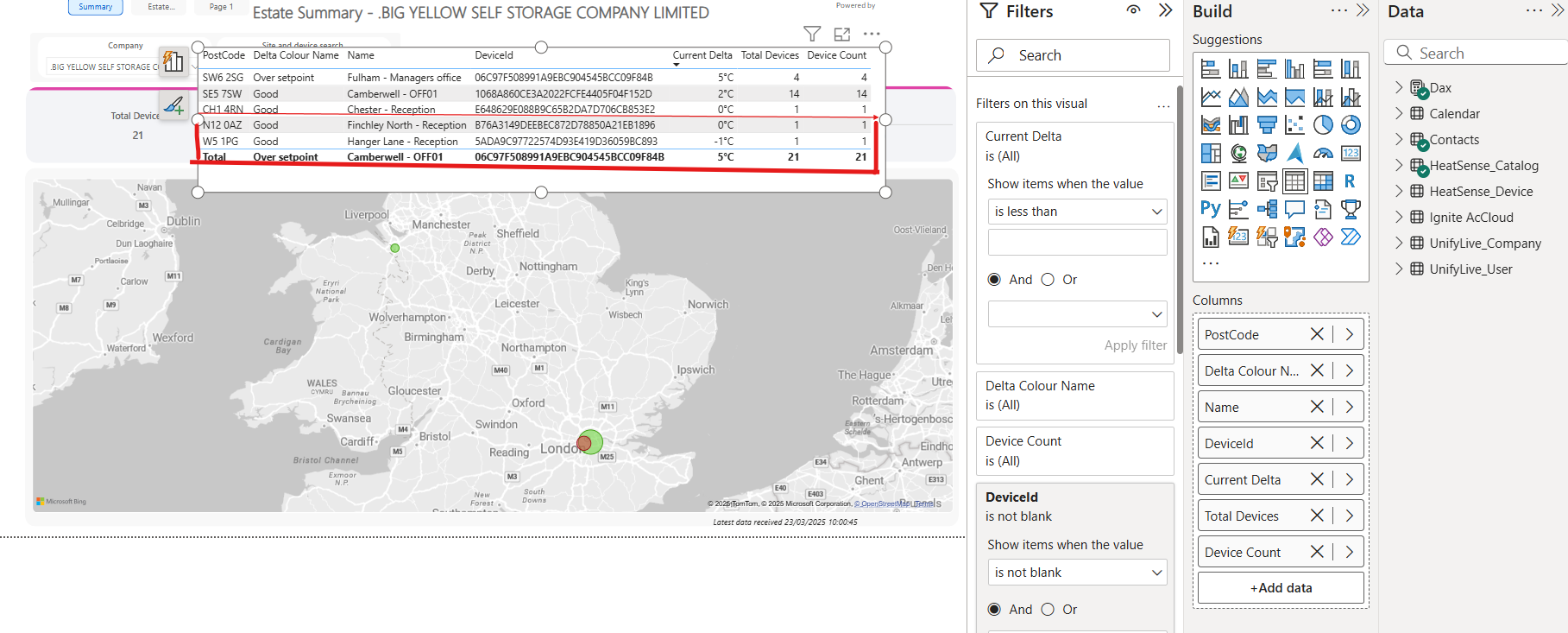The image size is (1568, 633).
Task: Select the table visual icon
Action: pyautogui.click(x=1295, y=181)
